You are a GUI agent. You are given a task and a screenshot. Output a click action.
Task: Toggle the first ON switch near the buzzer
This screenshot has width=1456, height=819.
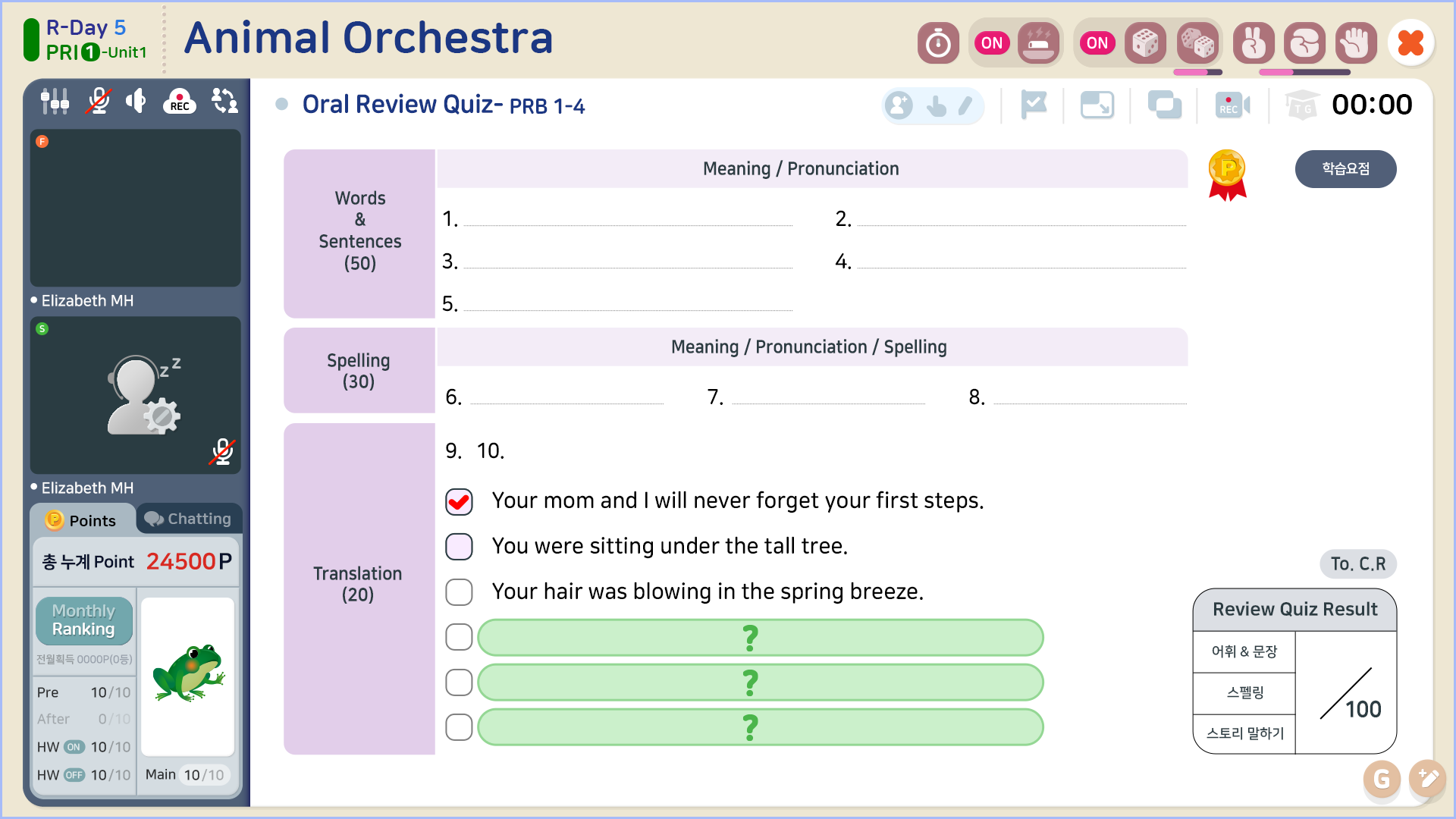pos(992,43)
